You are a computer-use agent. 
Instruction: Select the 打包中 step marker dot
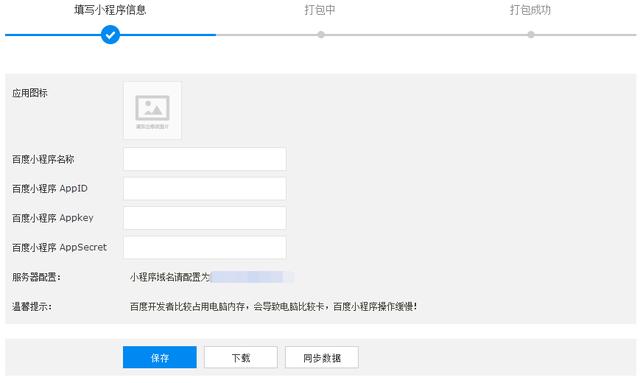coord(321,35)
